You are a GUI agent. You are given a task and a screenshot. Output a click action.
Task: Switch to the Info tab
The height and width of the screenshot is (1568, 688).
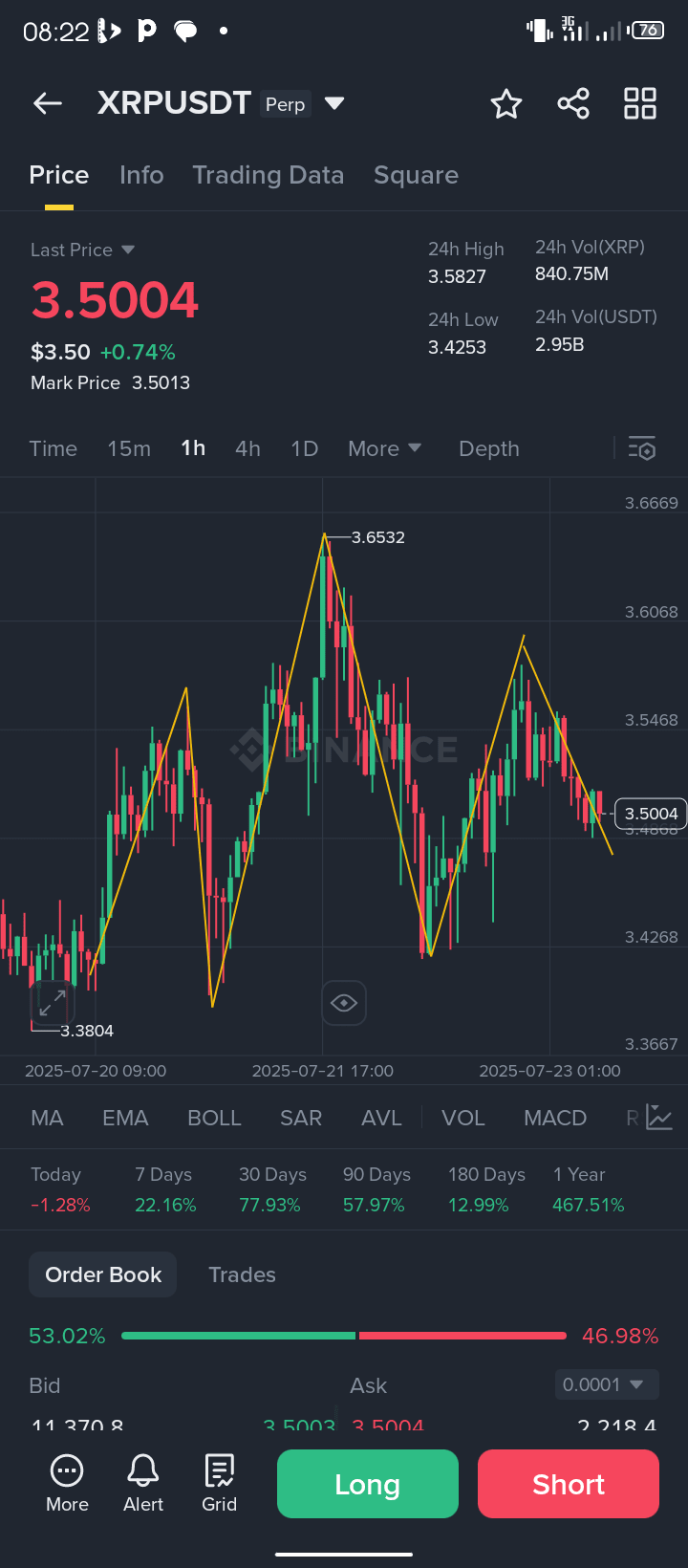pos(141,175)
